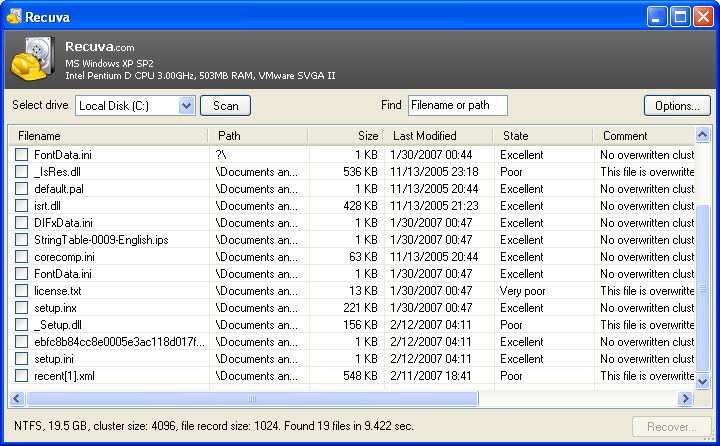Click the Find filename or path field
This screenshot has width=720, height=446.
click(458, 105)
